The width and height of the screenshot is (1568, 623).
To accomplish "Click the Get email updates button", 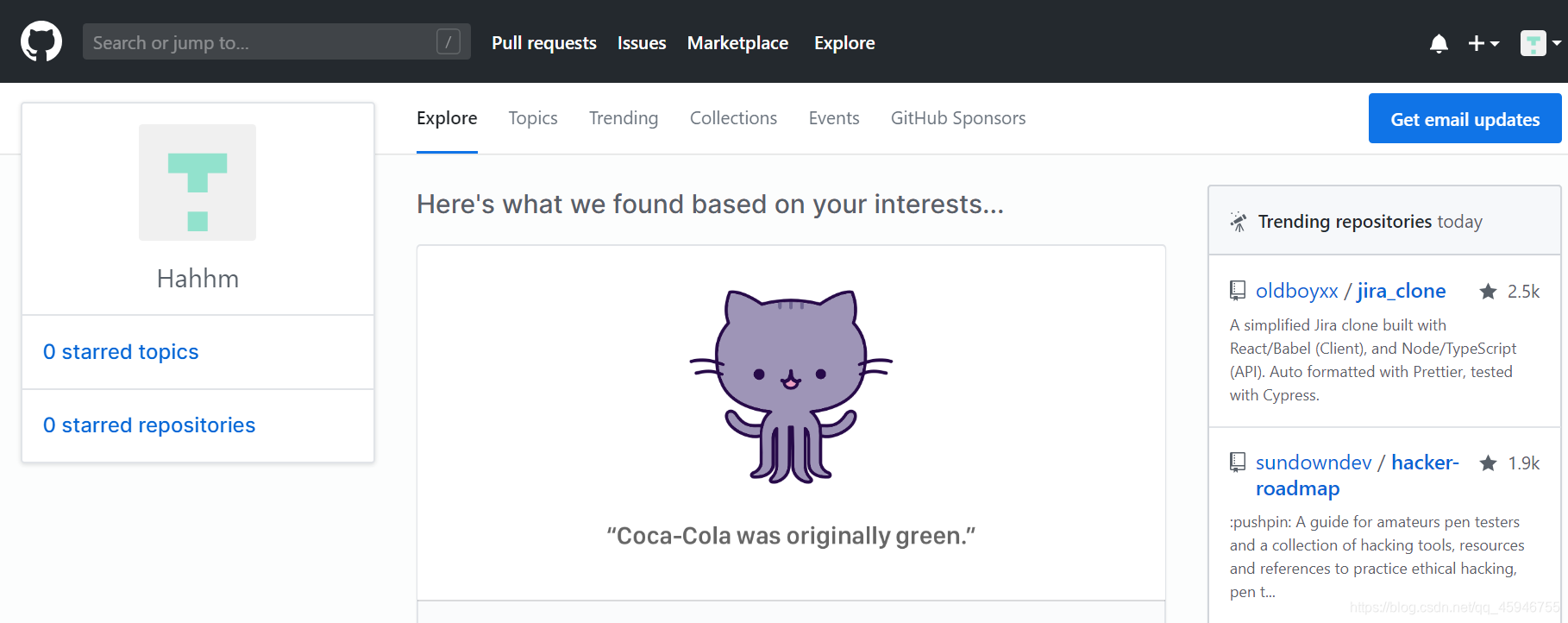I will coord(1465,119).
